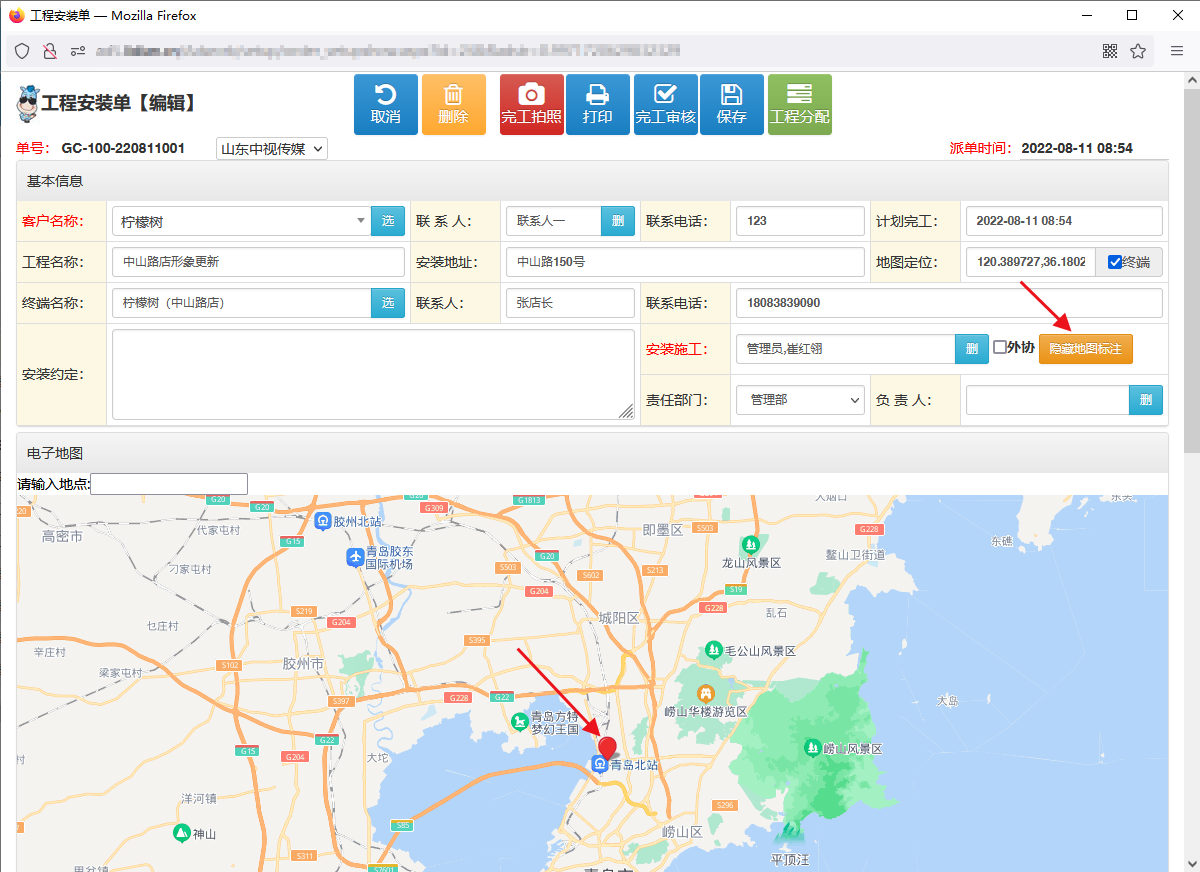Open 完工拍照 camera button
The height and width of the screenshot is (872, 1200).
click(x=531, y=104)
